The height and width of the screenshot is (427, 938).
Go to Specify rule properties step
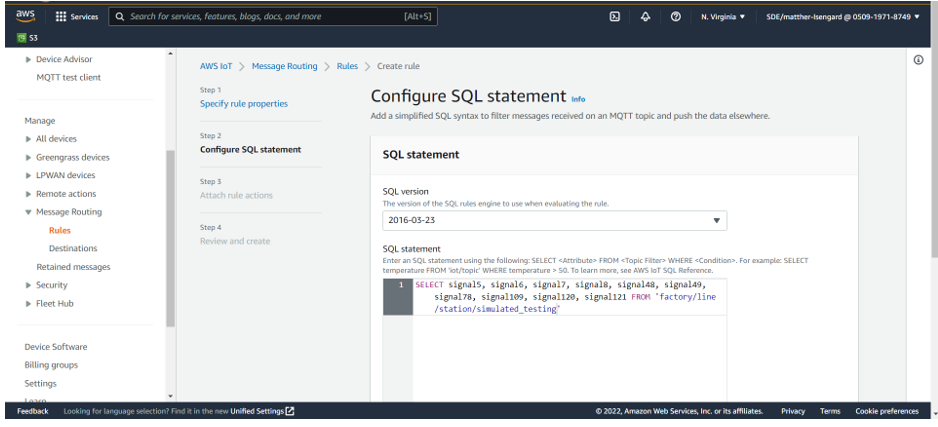(x=243, y=104)
